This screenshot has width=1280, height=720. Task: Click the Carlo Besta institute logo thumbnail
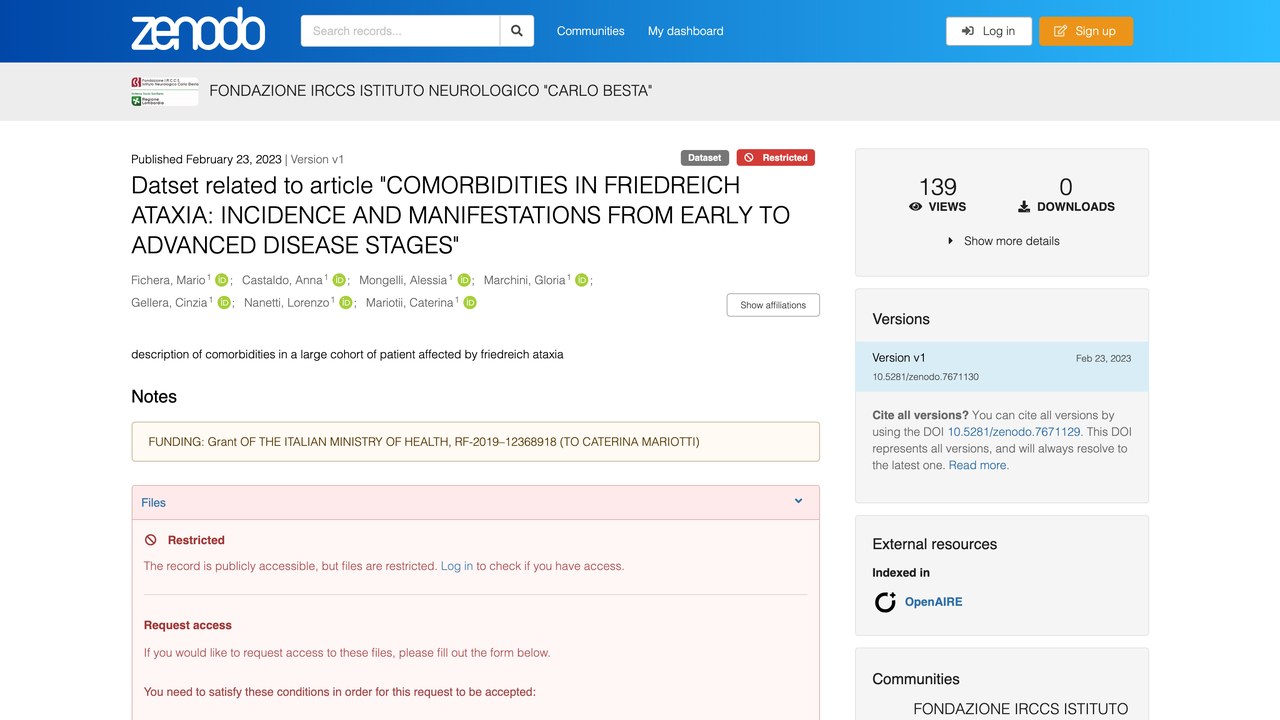click(x=164, y=91)
